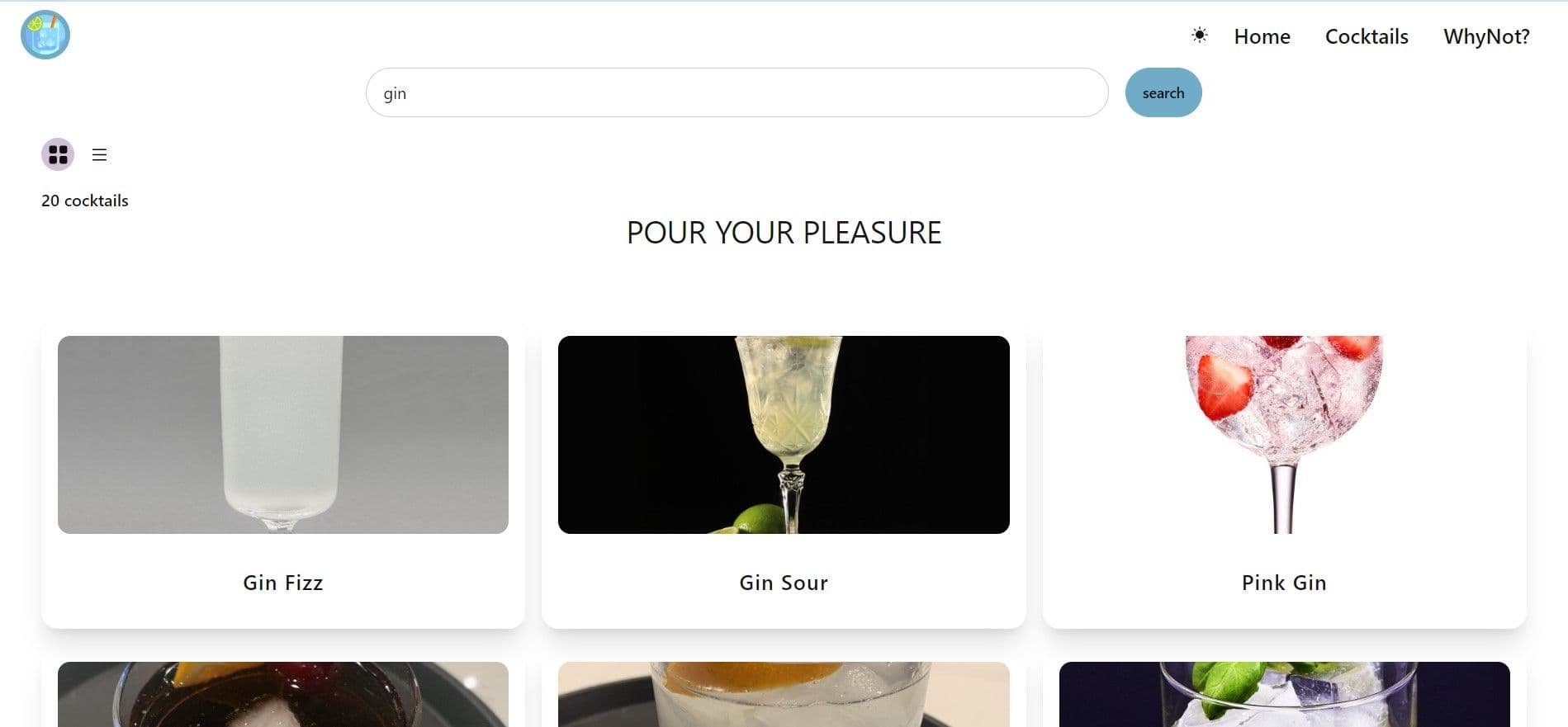Screen dimensions: 1568x727
Task: Open the Gin Fizz image thumbnail
Action: [x=283, y=435]
